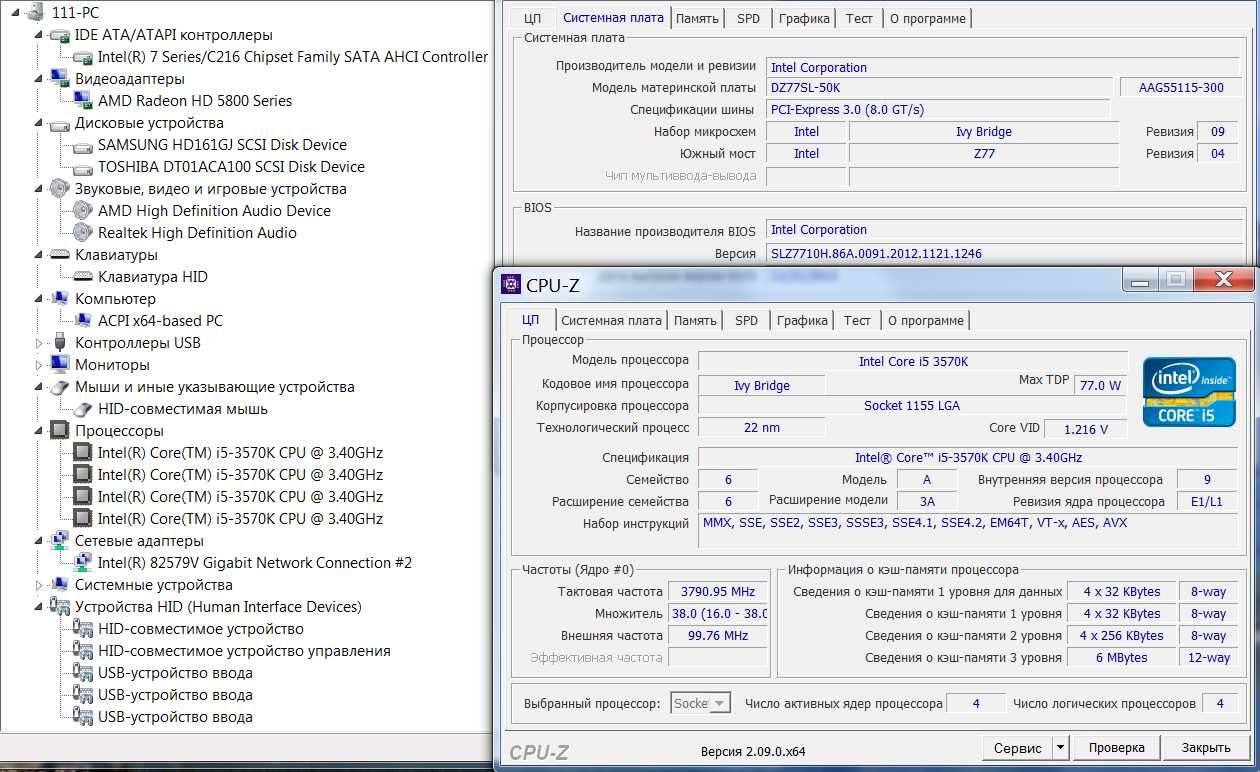Viewport: 1260px width, 772px height.
Task: Click the DZ77SL-50K motherboard model field
Action: coord(939,87)
